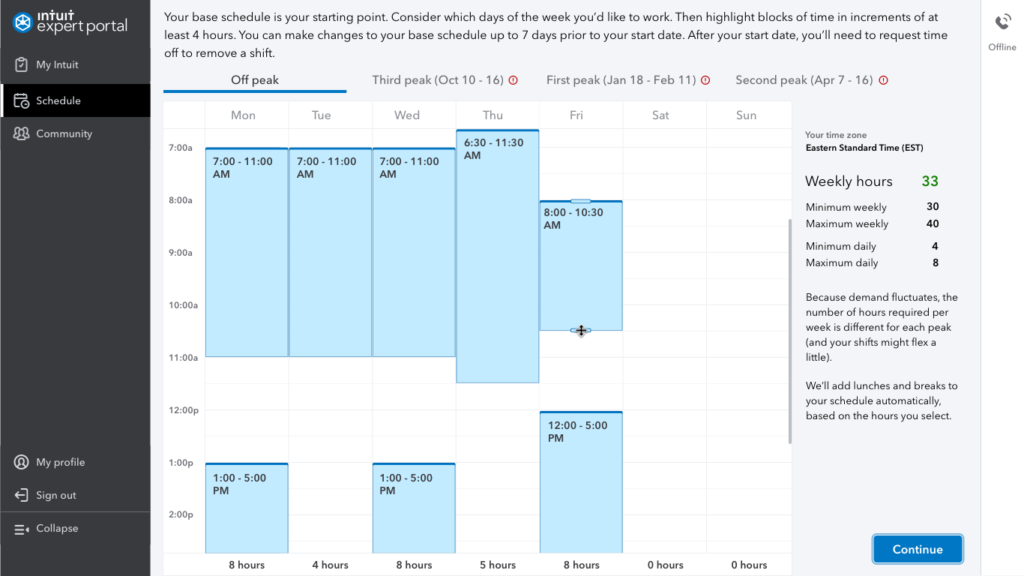Grab top resize handle of Friday 8:00 shift
The width and height of the screenshot is (1024, 576).
(581, 202)
